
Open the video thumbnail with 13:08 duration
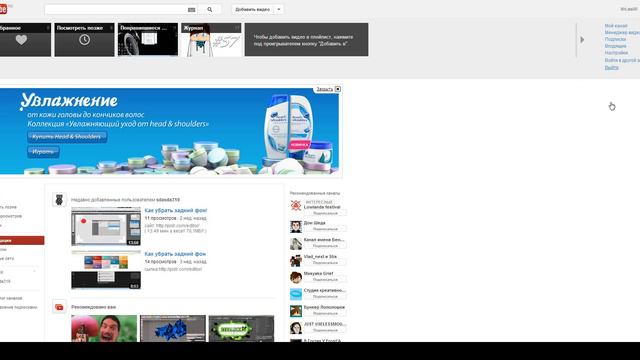(x=106, y=227)
